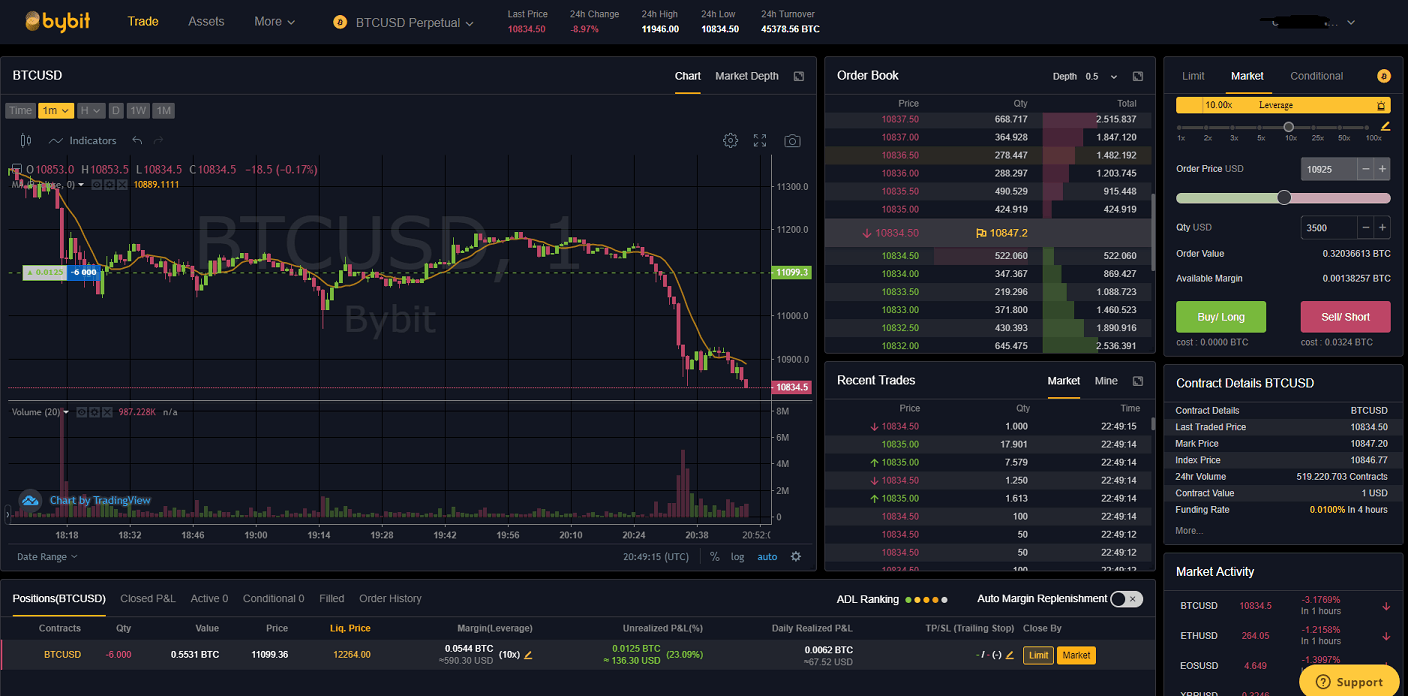
Task: Click the alarm icon on Leverage bar
Action: (1381, 105)
